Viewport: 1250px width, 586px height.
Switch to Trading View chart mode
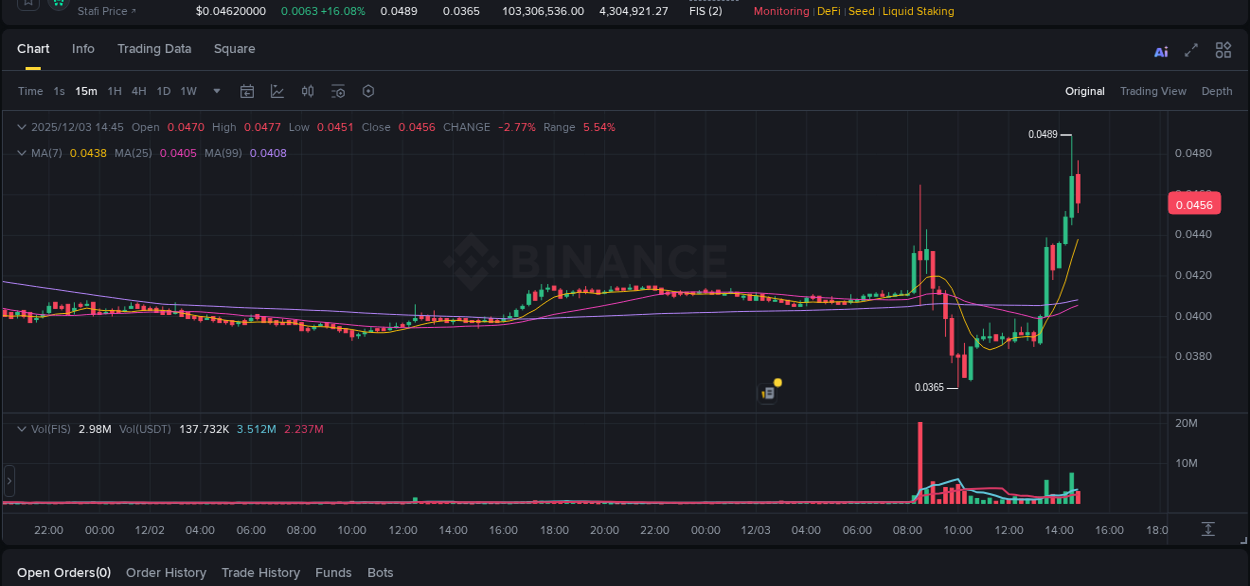pos(1152,90)
